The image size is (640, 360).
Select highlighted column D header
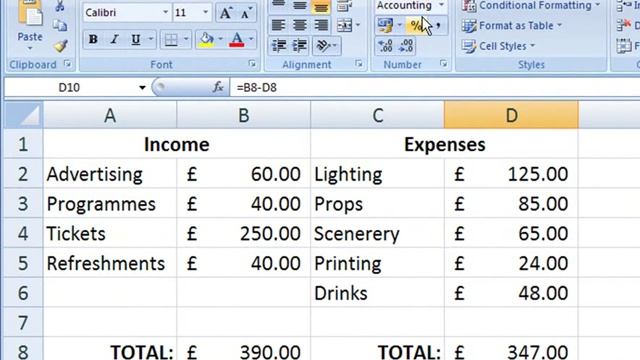point(511,116)
